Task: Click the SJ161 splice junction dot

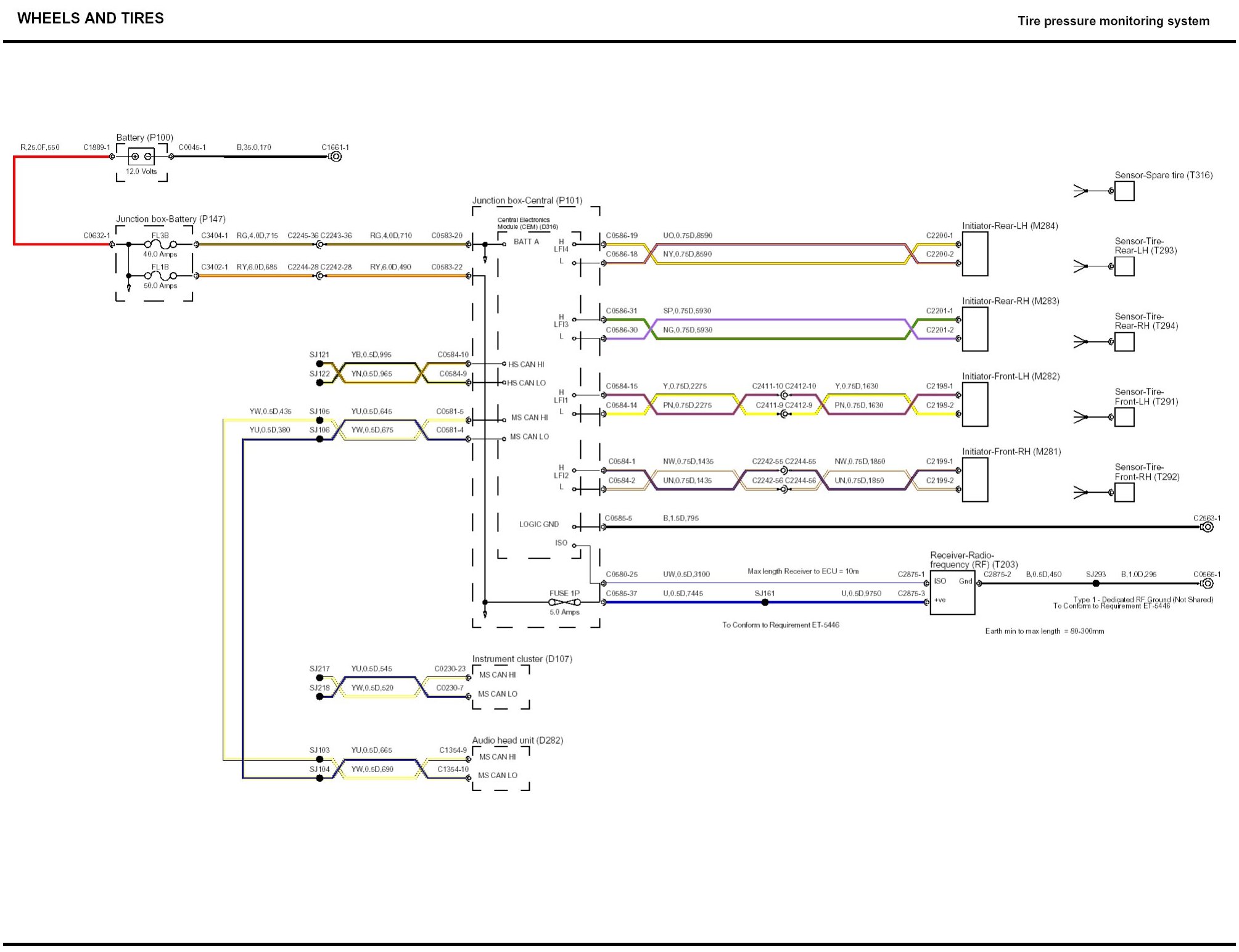Action: coord(765,602)
